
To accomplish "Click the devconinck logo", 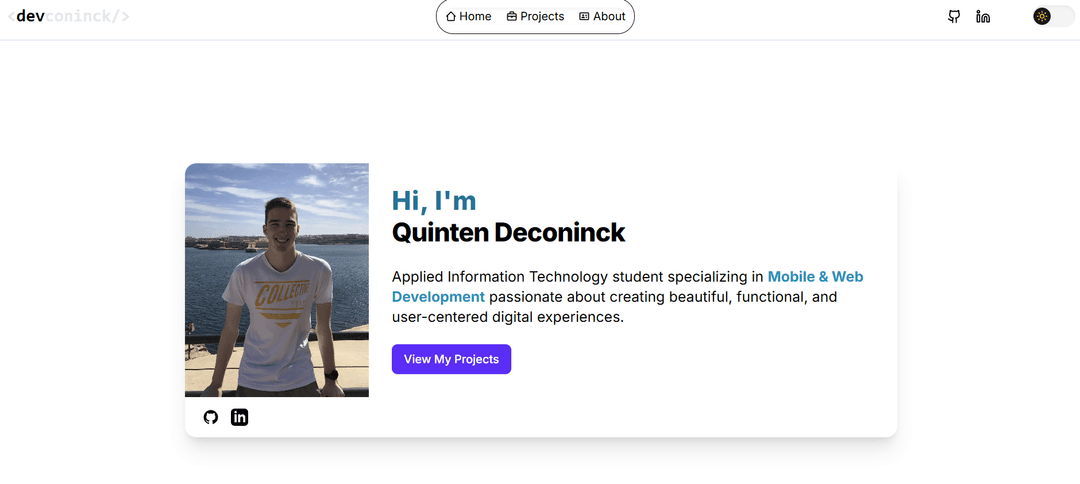I will [x=68, y=16].
